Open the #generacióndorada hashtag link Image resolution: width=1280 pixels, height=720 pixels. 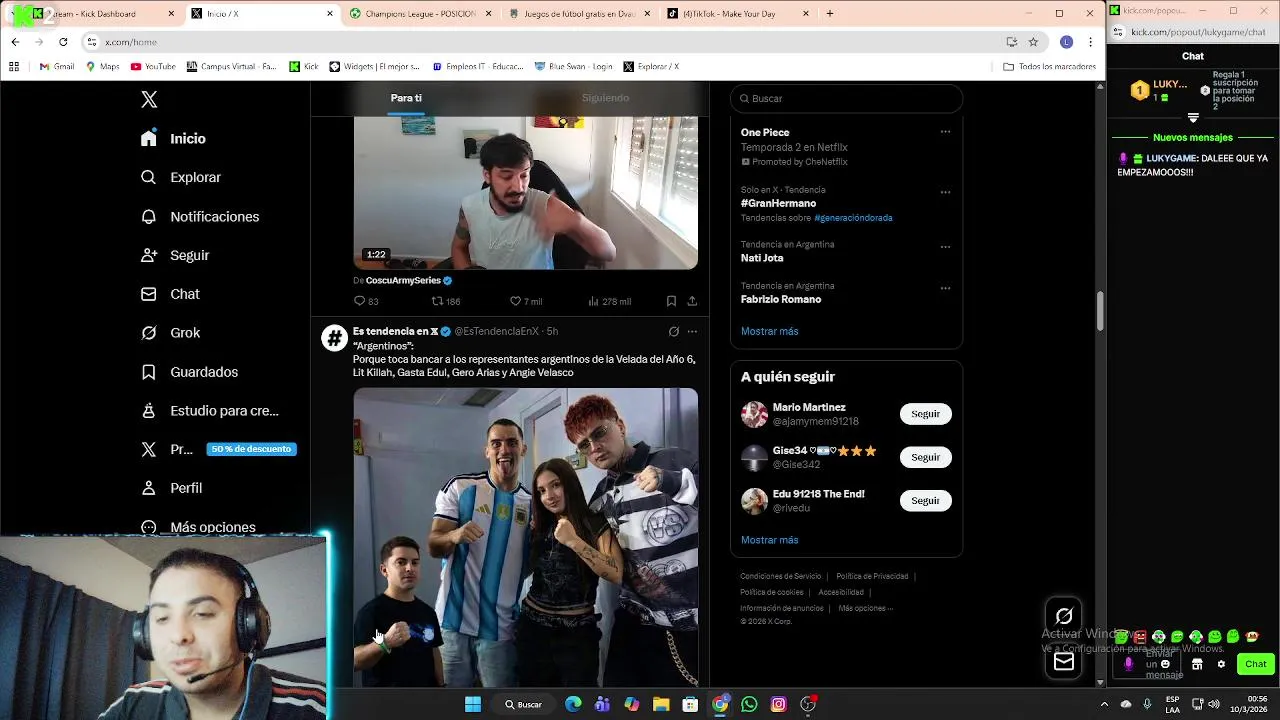(x=853, y=218)
